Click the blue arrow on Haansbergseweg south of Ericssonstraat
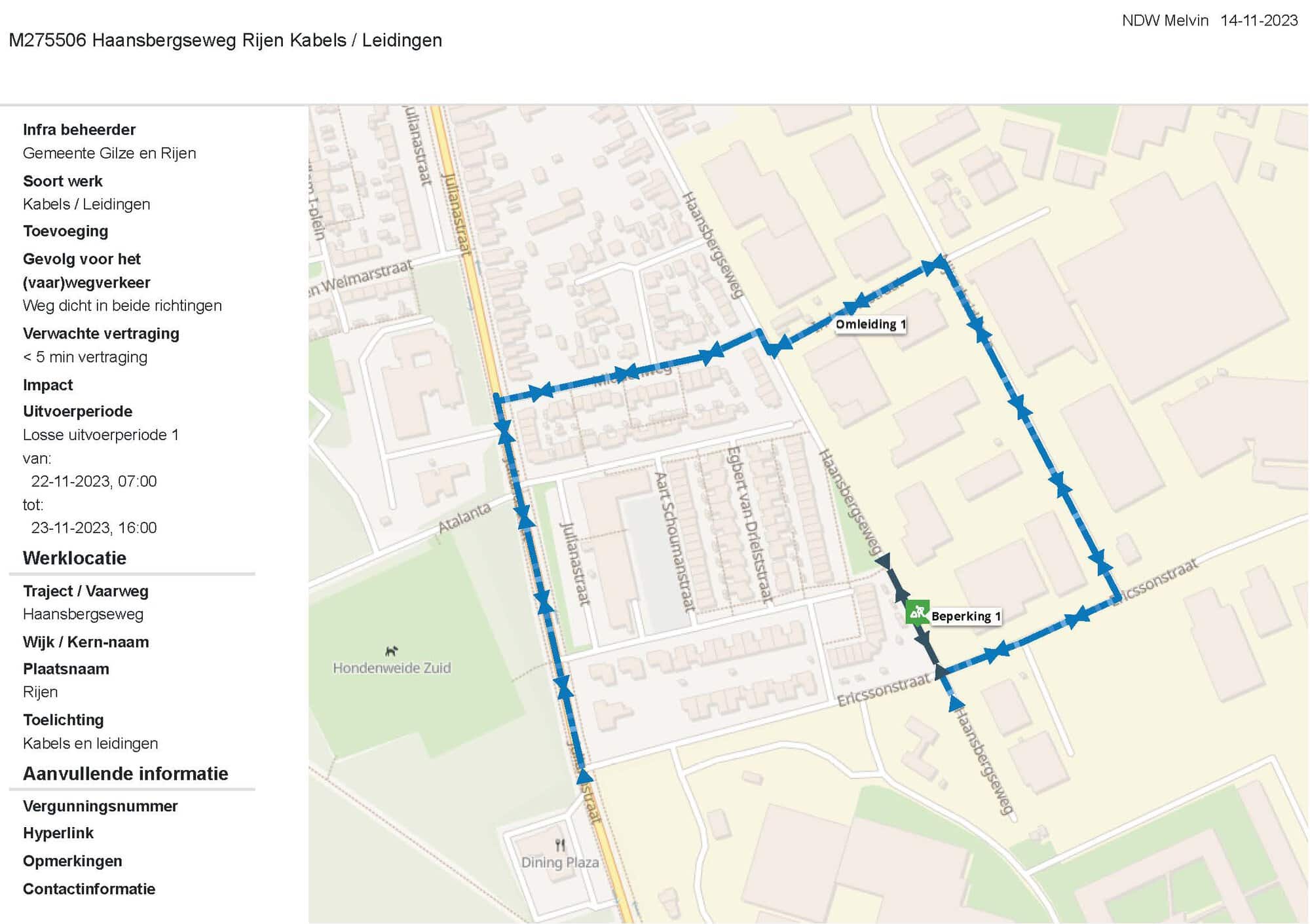The height and width of the screenshot is (924, 1310). pos(956,703)
